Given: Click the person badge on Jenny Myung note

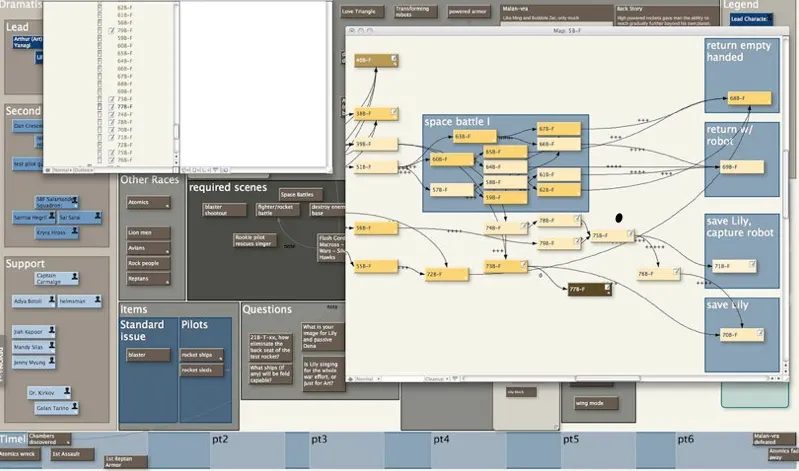Looking at the screenshot, I should click(51, 361).
